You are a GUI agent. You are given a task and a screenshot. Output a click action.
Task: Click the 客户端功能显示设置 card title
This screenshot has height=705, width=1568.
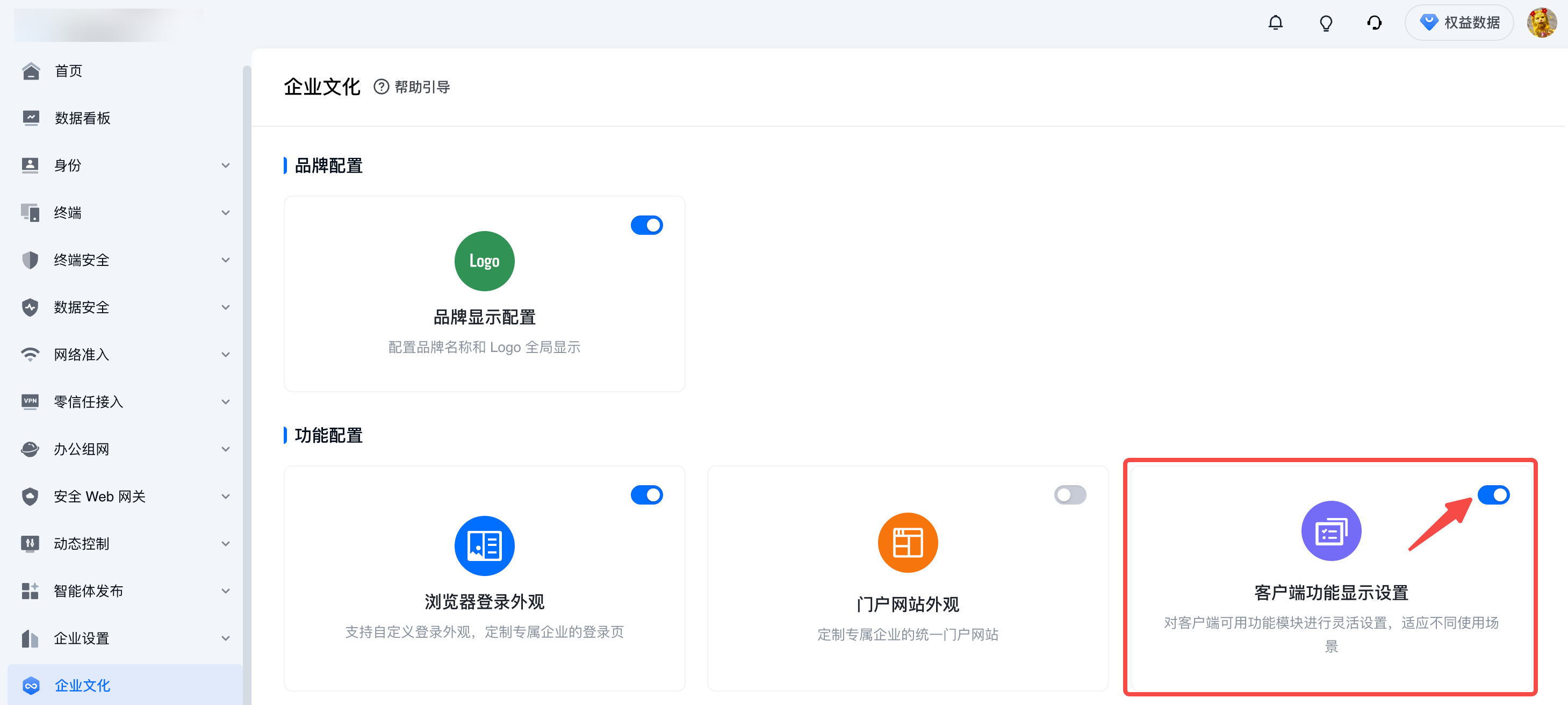click(1330, 592)
